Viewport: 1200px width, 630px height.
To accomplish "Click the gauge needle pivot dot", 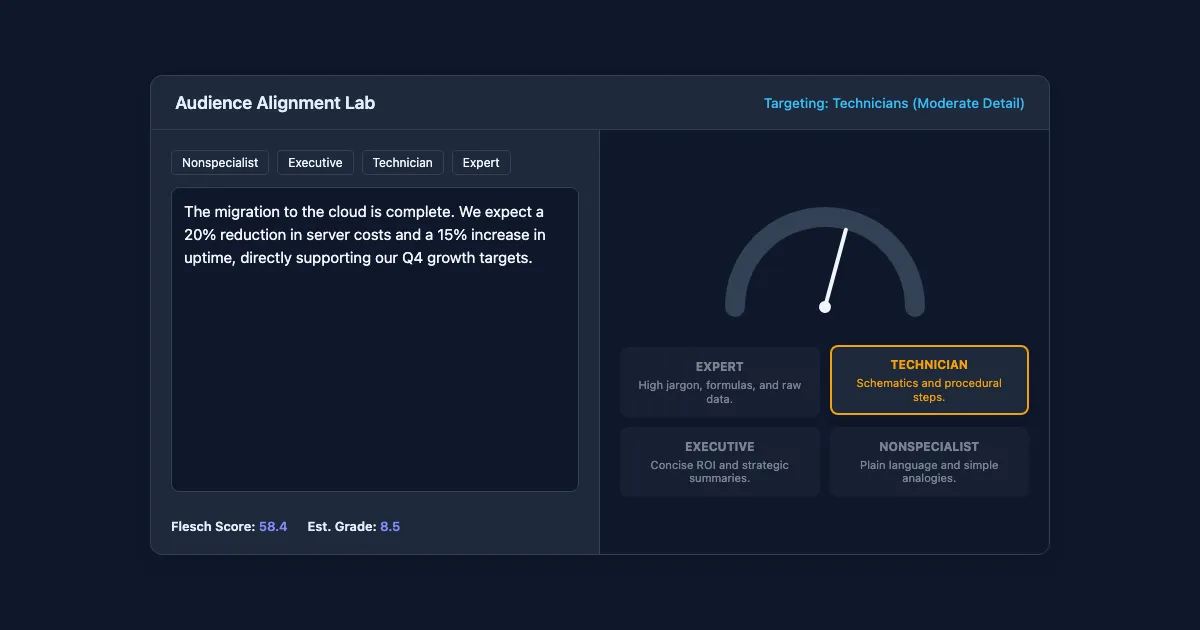I will [x=825, y=307].
